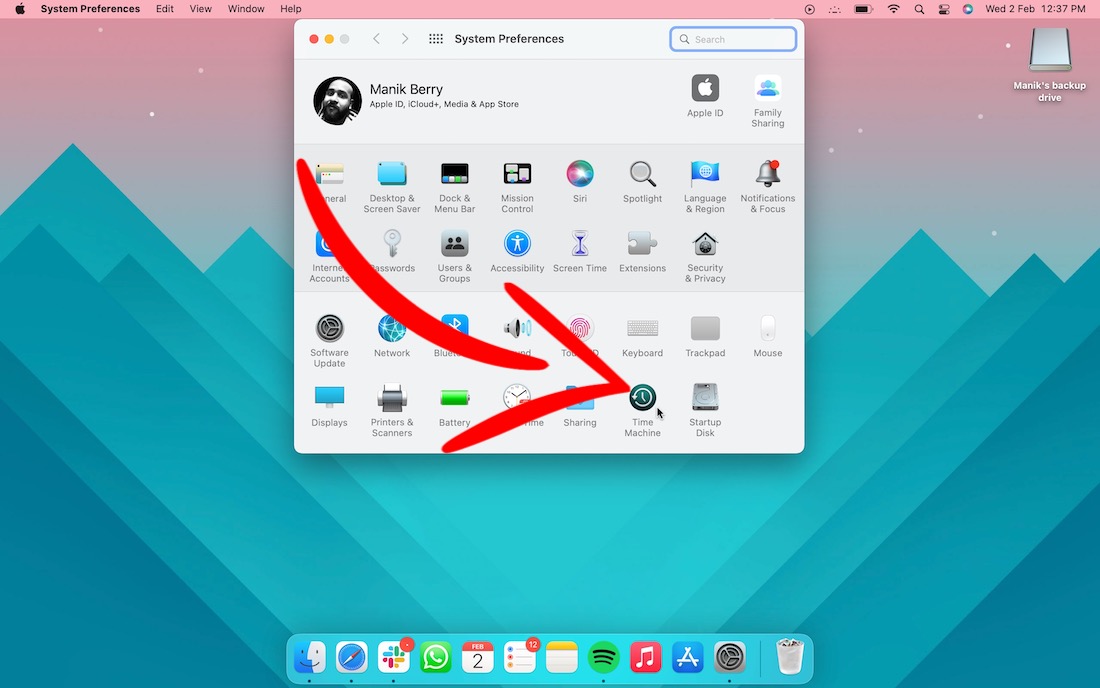
Task: Open Battery preferences
Action: pos(455,397)
